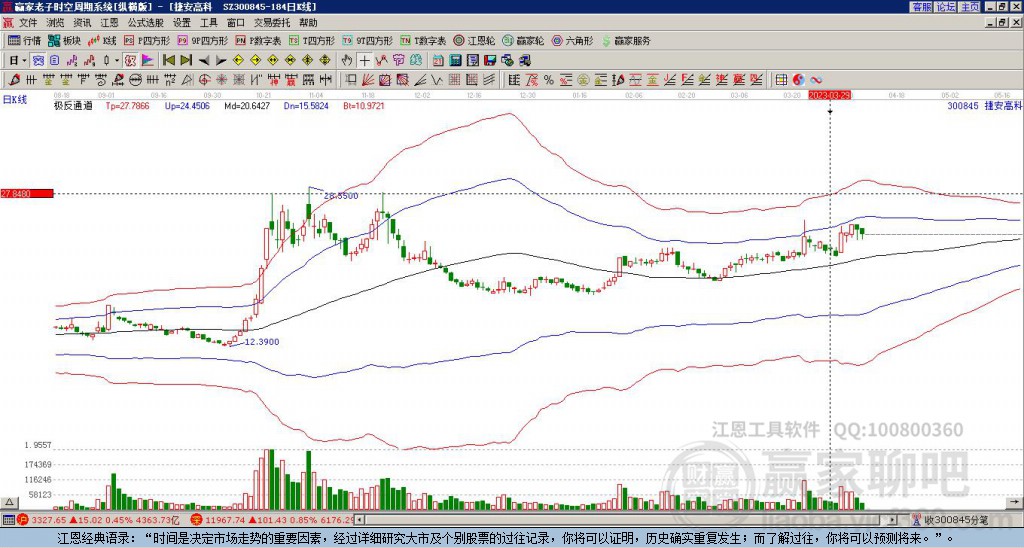Screen dimensions: 1024x548
Task: Open the P四方形 tool
Action: point(147,40)
